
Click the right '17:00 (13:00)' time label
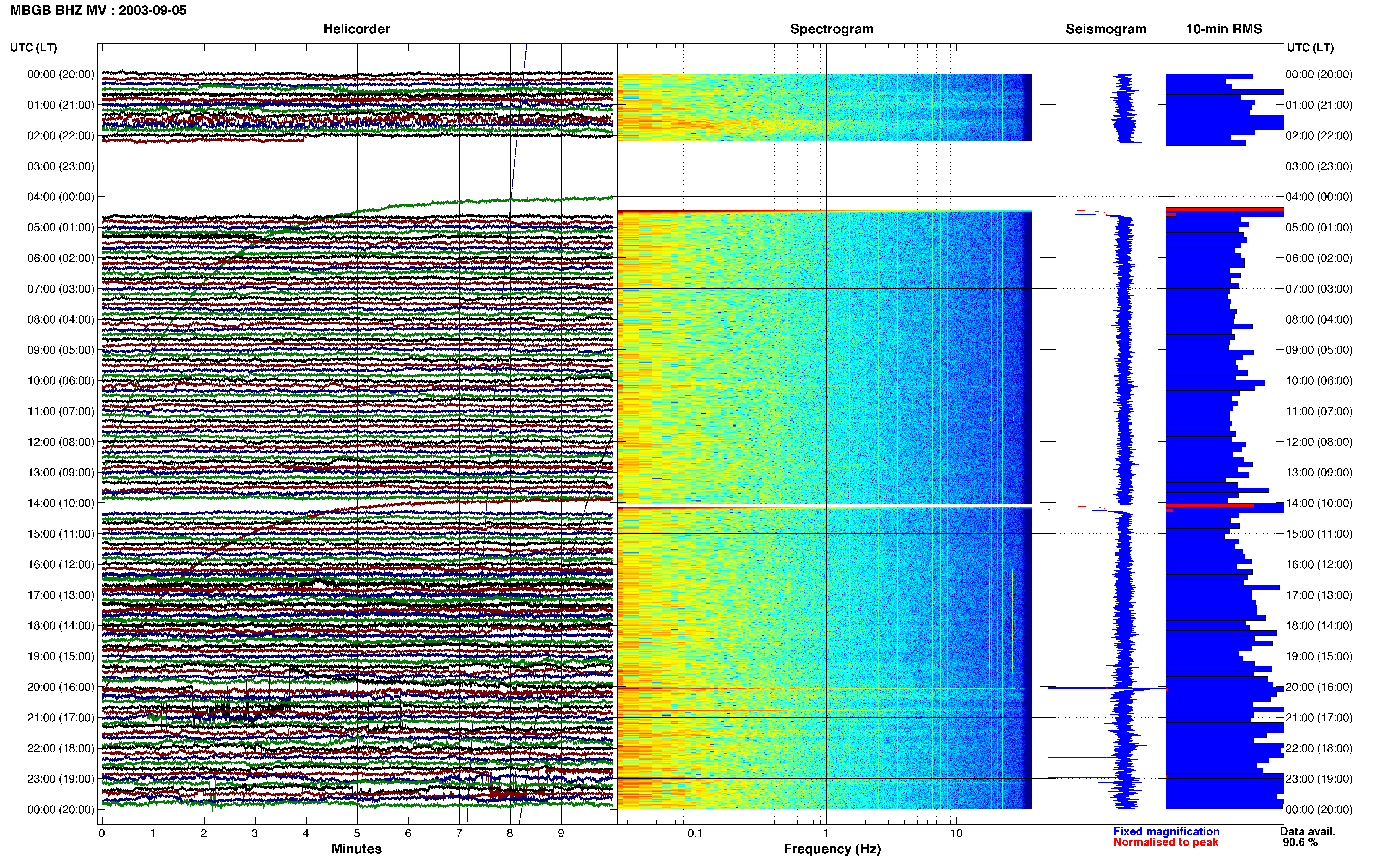tap(1319, 595)
